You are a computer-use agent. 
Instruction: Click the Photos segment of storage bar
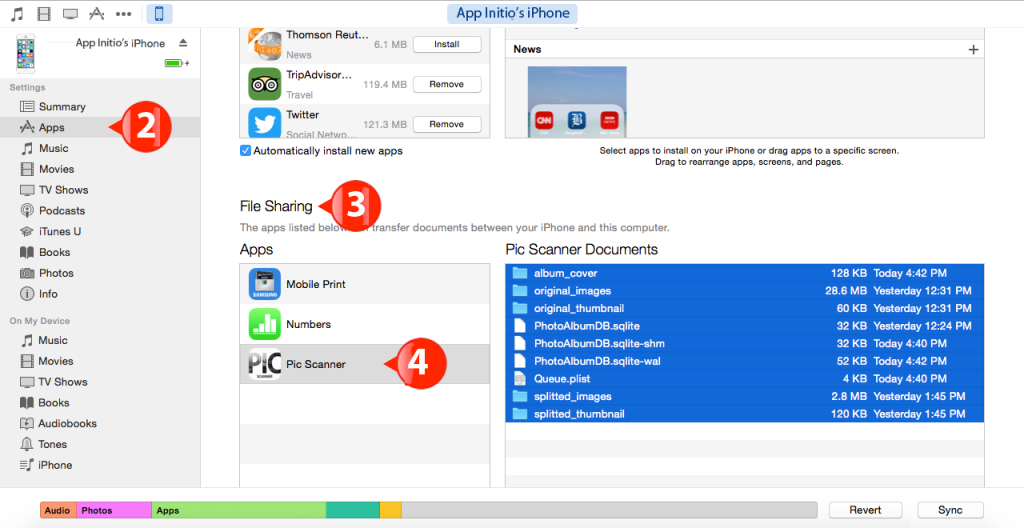click(114, 510)
